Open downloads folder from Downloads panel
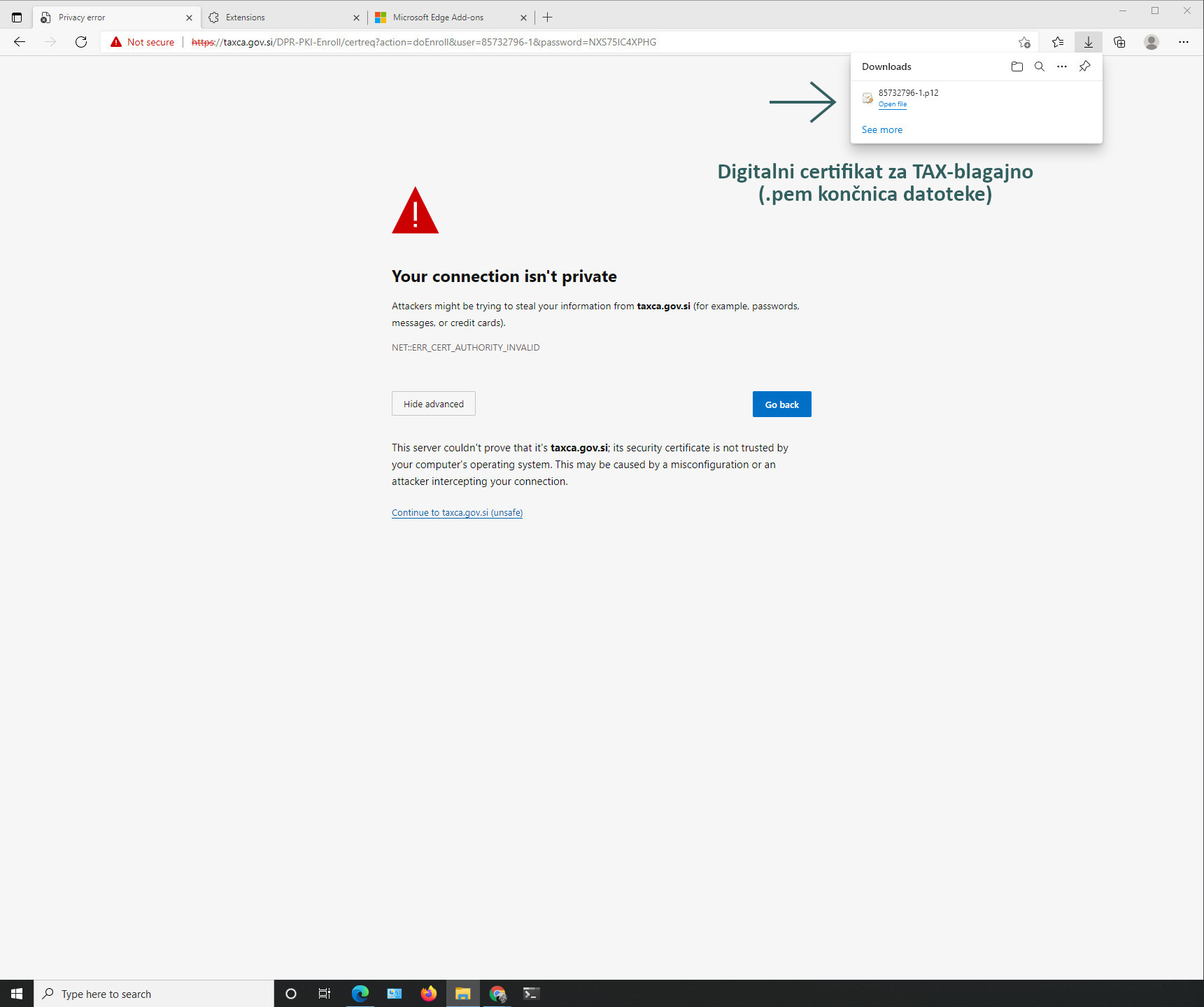Screen dimensions: 1204x1007 pyautogui.click(x=1017, y=66)
